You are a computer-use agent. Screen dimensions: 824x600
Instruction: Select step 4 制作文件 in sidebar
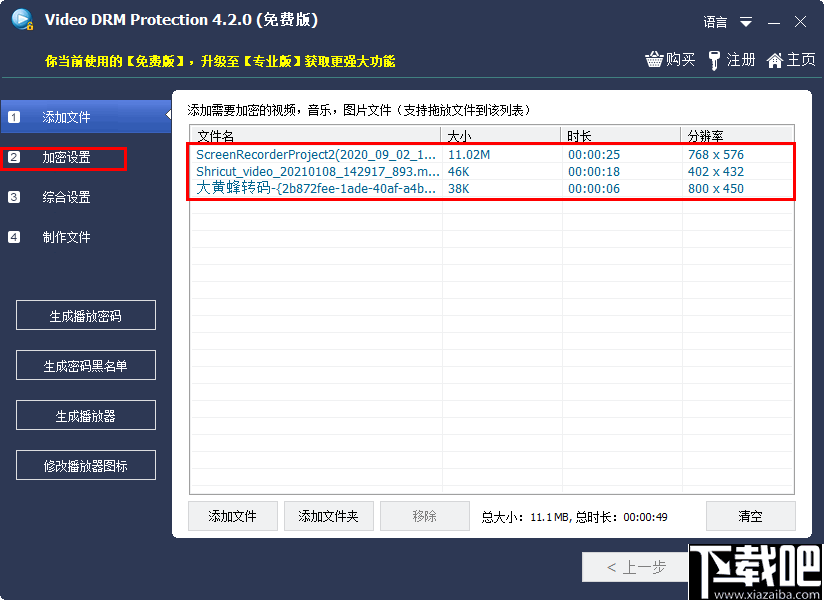click(x=60, y=237)
